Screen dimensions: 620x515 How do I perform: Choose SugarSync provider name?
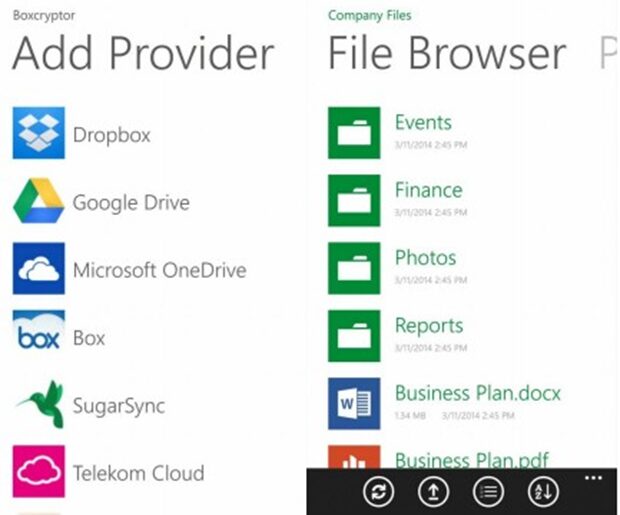pos(119,406)
